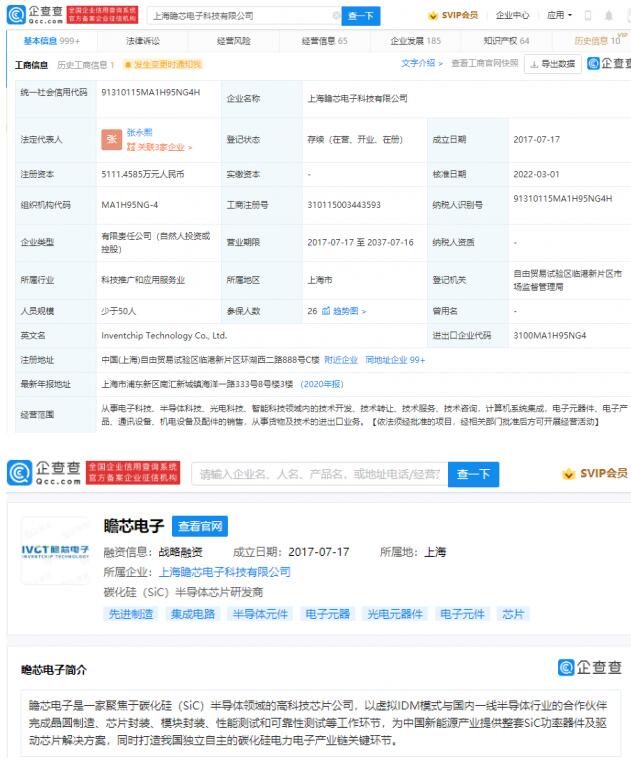Switch to 基本信息 tab
Image resolution: width=631 pixels, height=764 pixels.
coord(52,41)
